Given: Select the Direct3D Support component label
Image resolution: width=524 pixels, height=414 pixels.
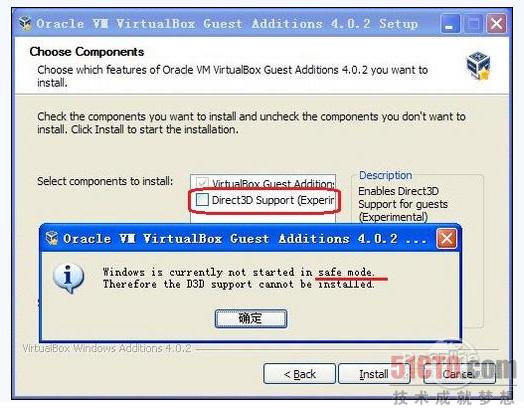Looking at the screenshot, I should 273,200.
